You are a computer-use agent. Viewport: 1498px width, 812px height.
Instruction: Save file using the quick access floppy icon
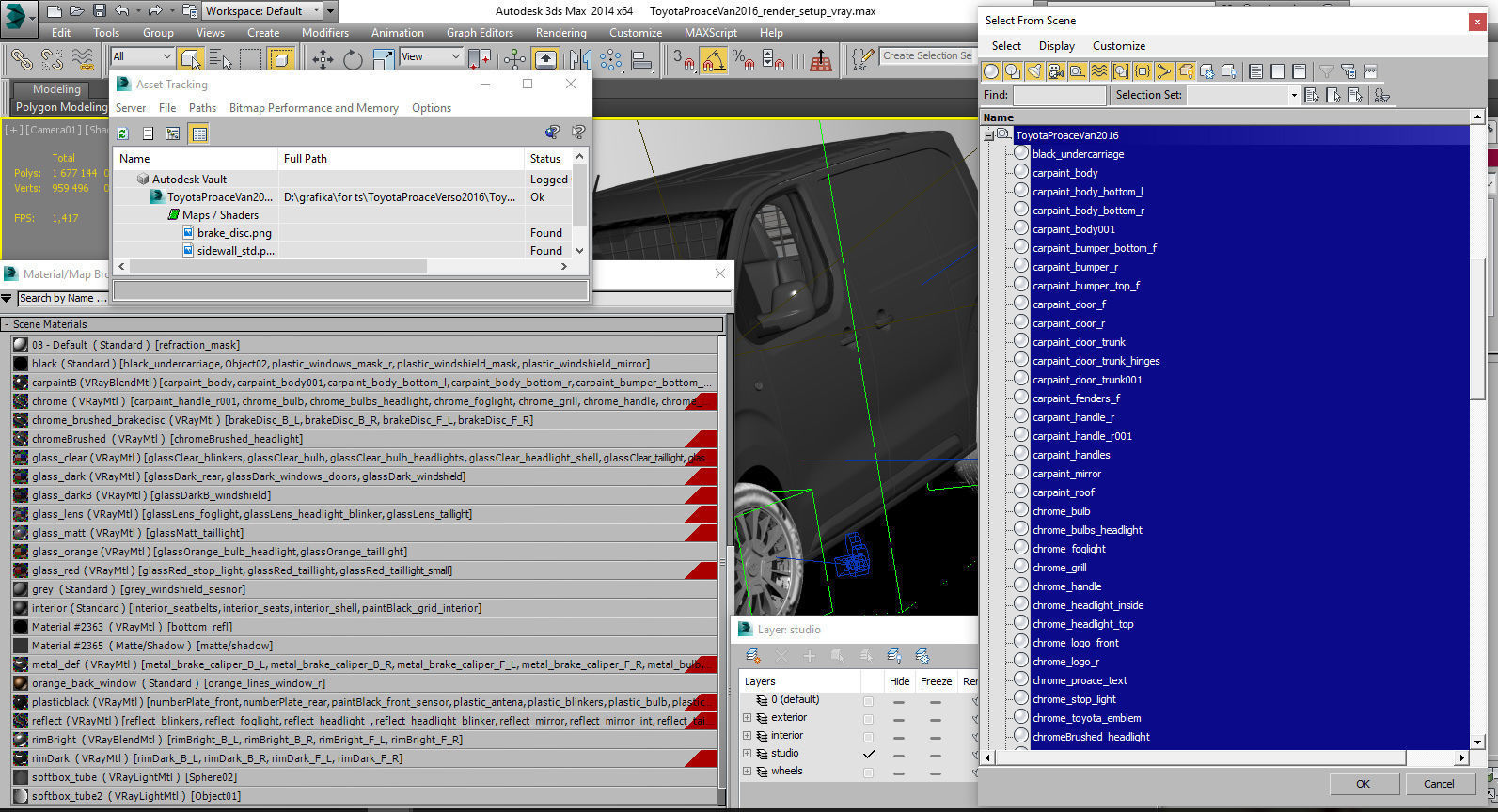(x=99, y=11)
